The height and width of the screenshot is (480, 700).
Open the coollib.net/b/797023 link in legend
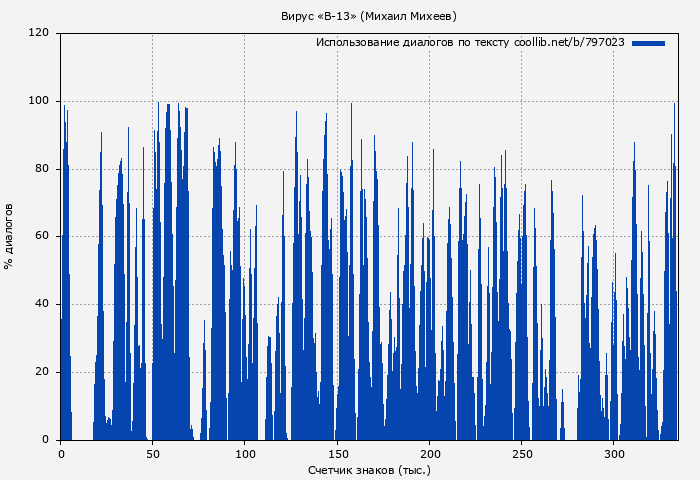tap(569, 43)
